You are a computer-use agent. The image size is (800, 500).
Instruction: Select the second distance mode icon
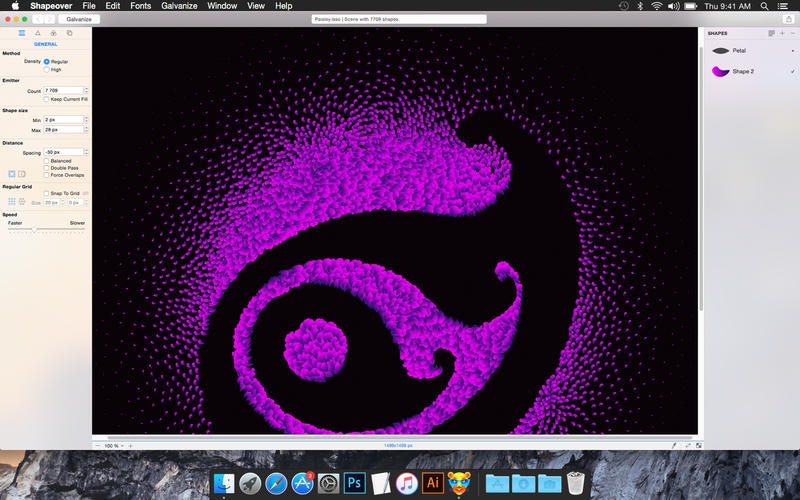(x=22, y=174)
